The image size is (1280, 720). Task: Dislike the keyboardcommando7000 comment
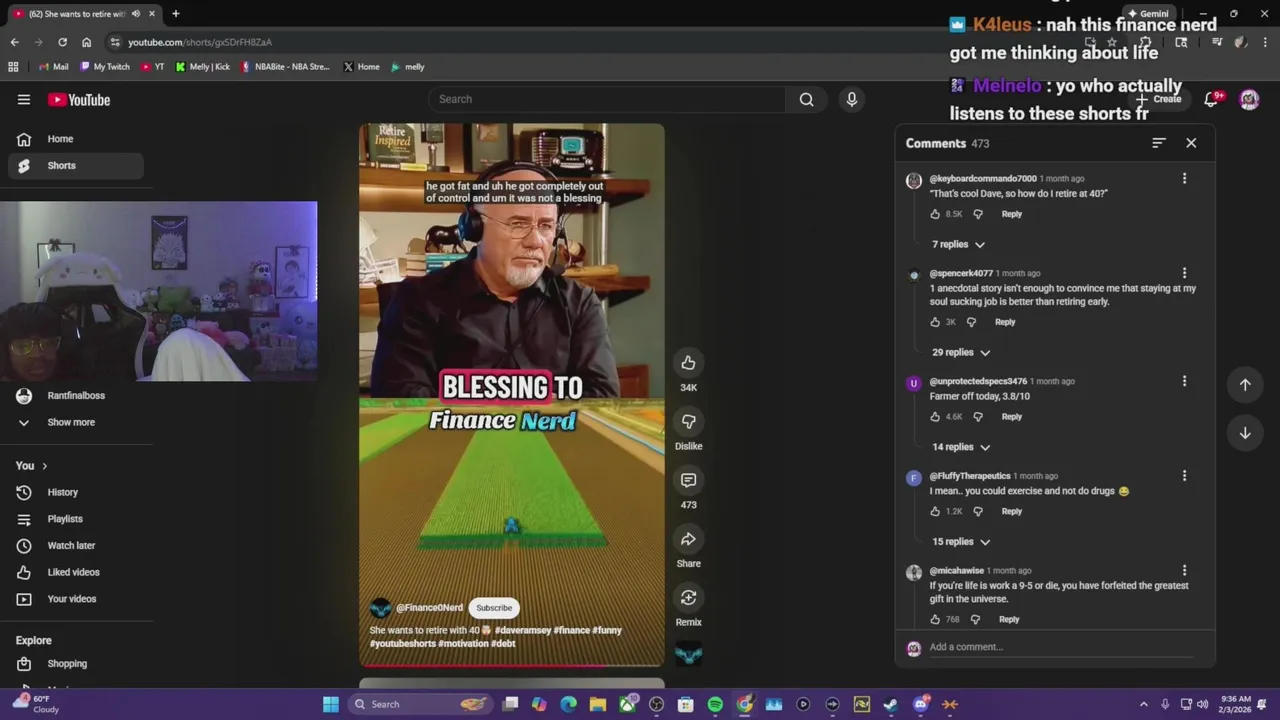tap(978, 214)
